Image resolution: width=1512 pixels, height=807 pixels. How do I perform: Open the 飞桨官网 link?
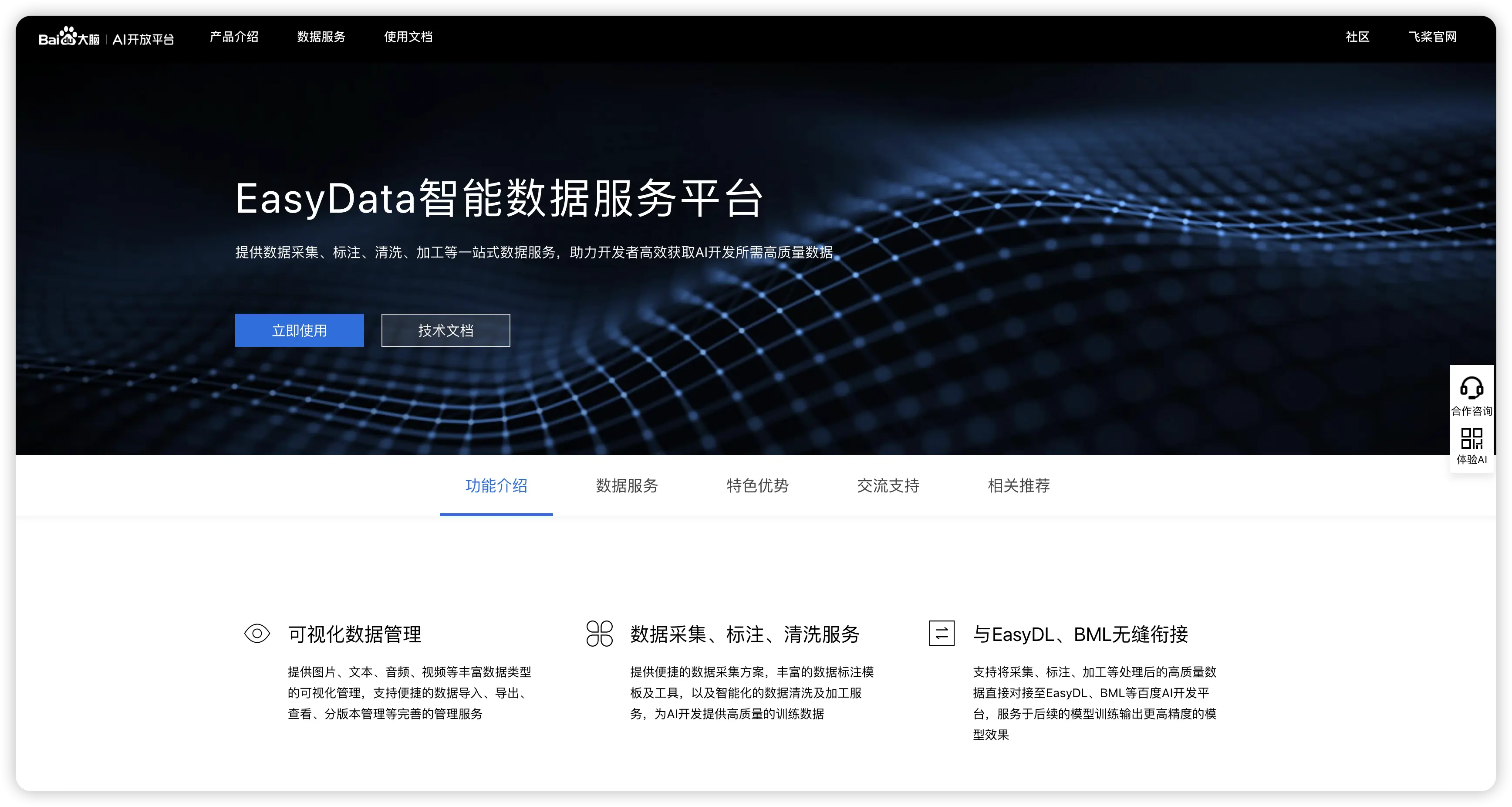coord(1432,37)
